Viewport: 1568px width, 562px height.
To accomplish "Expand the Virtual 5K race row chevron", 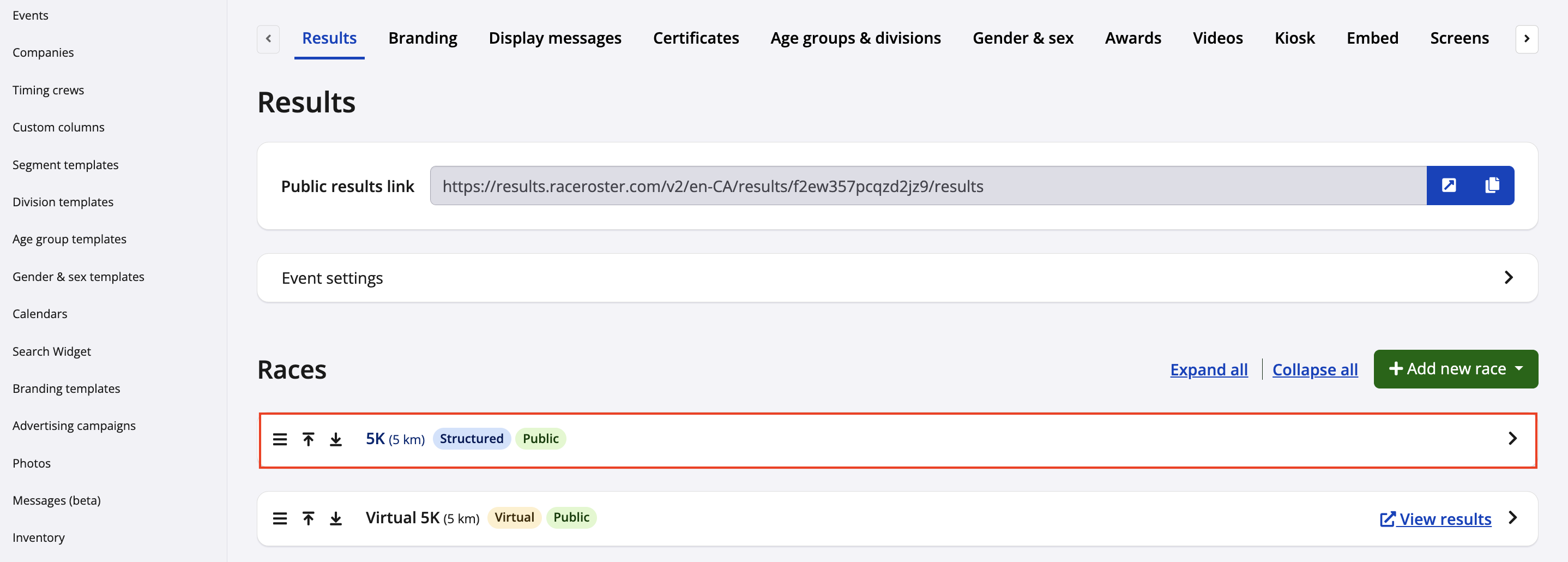I will tap(1512, 518).
